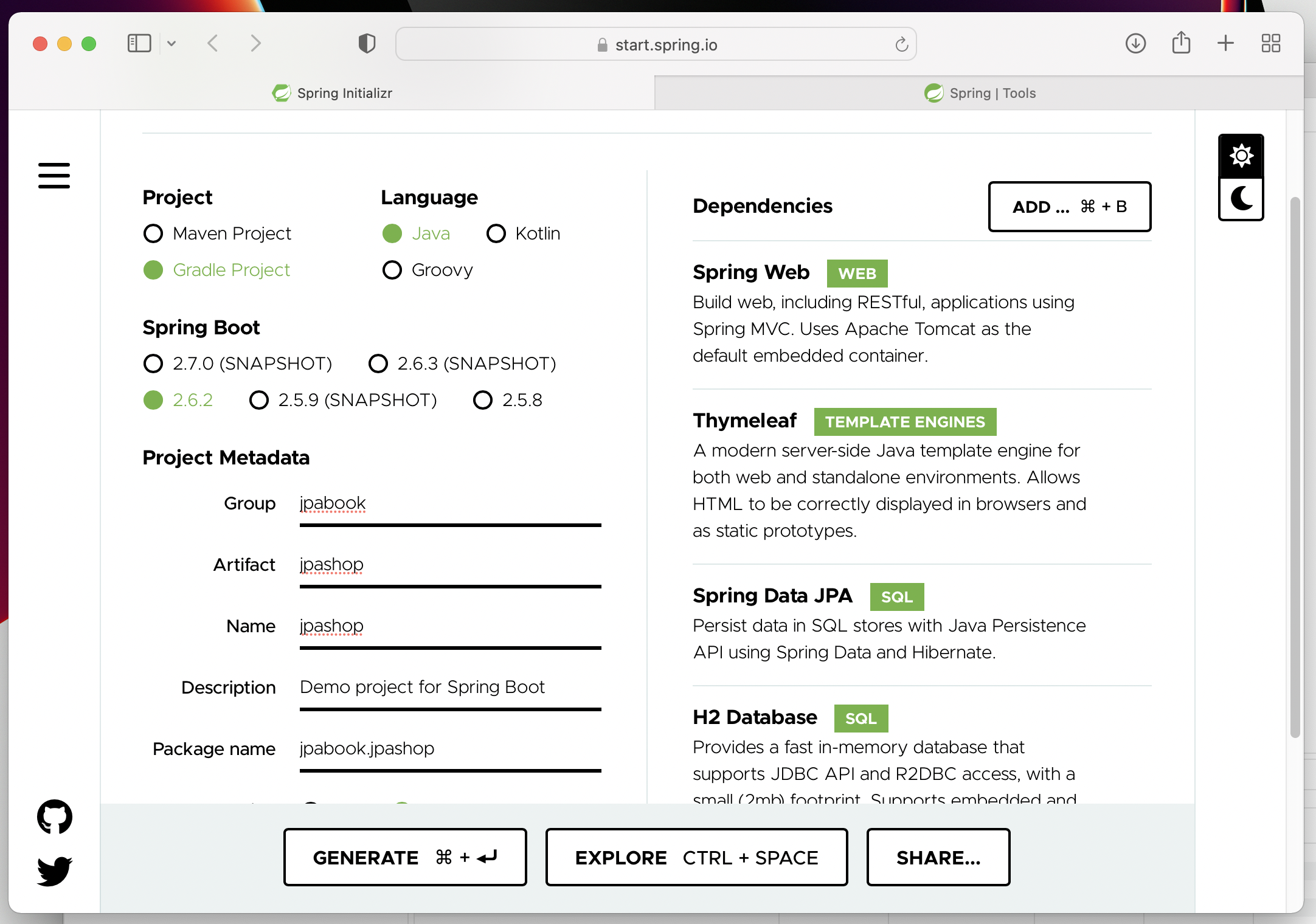Click the SHARE... button

click(938, 857)
